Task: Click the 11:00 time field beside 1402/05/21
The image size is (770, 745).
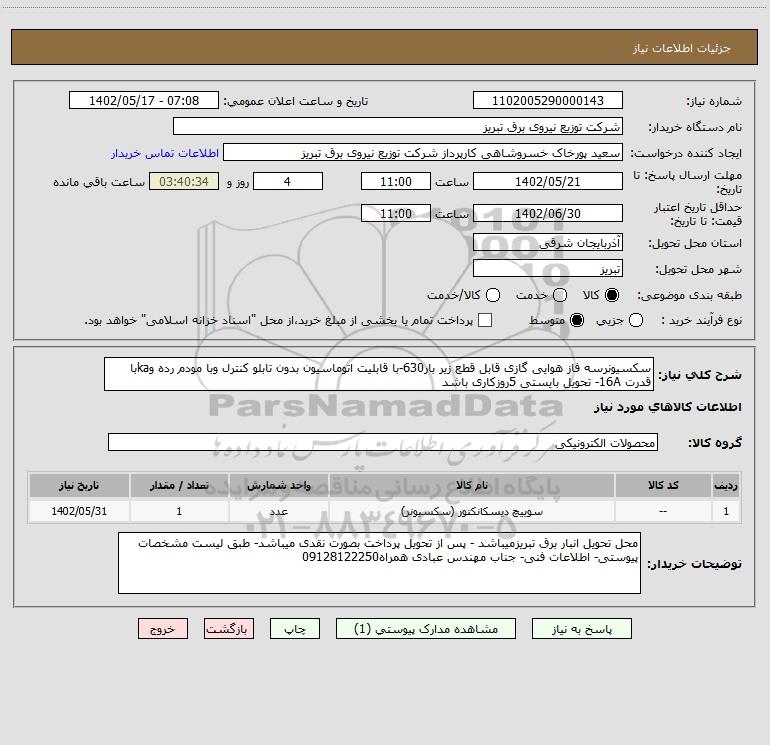Action: (x=396, y=181)
